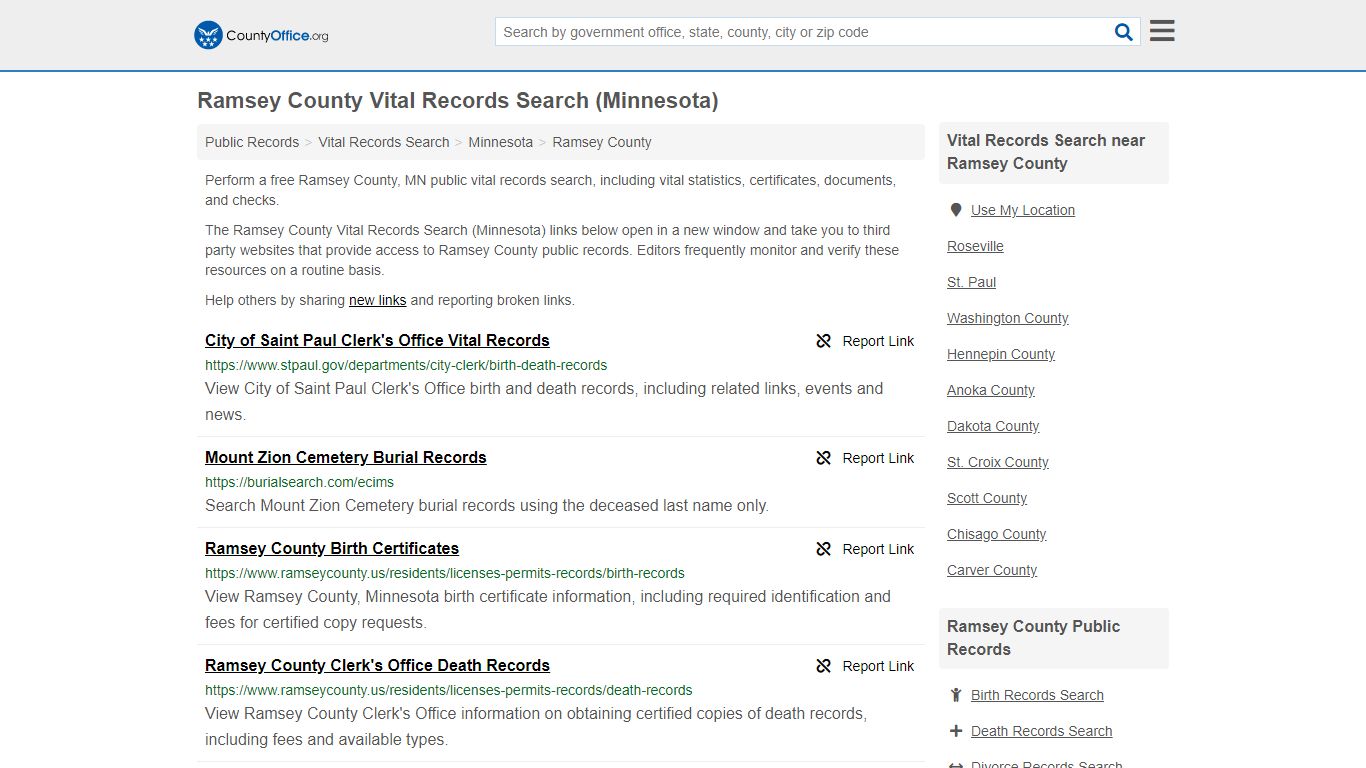Visit the ramseycounty.us birth-records URL

pyautogui.click(x=445, y=573)
